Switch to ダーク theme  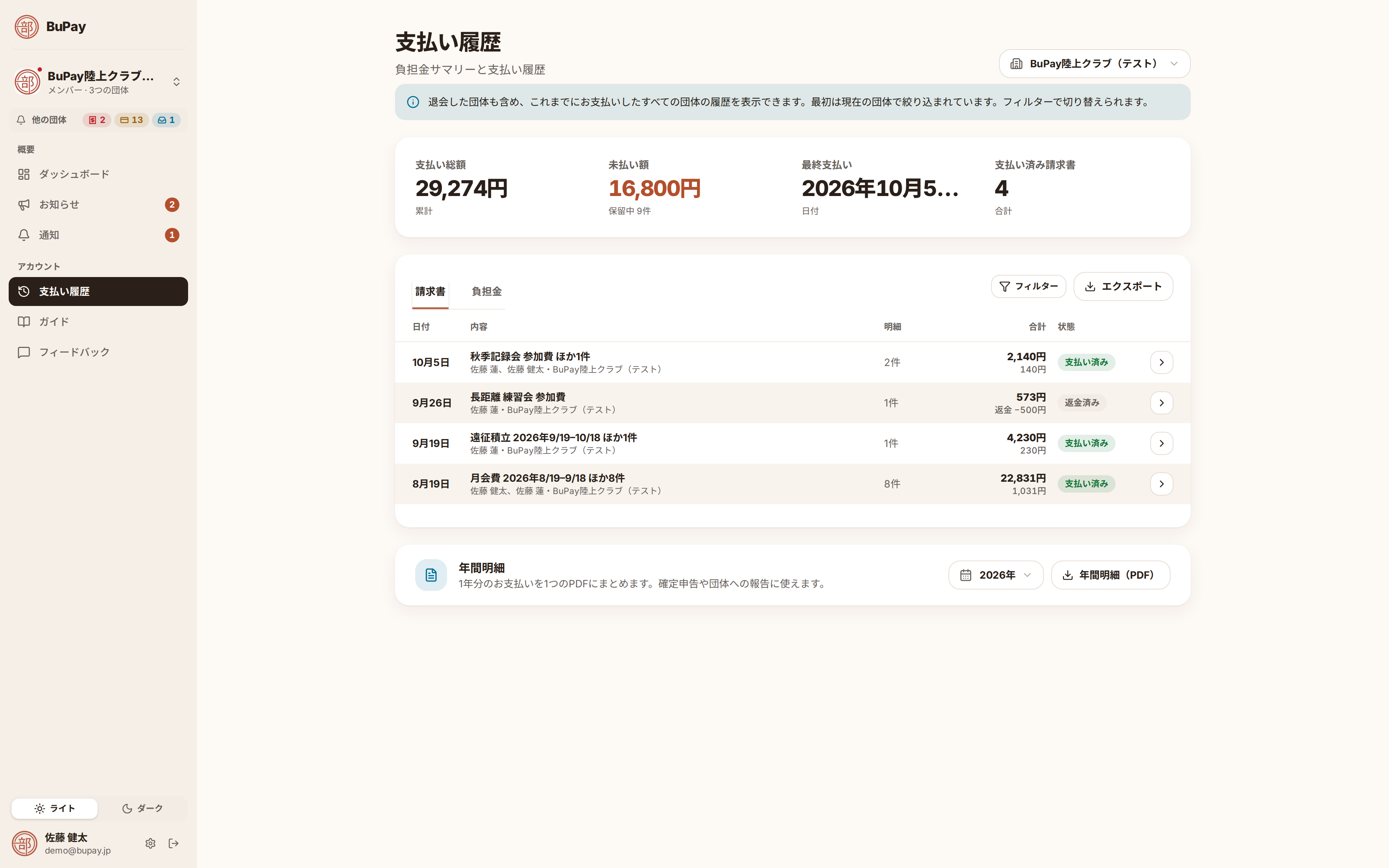point(143,808)
